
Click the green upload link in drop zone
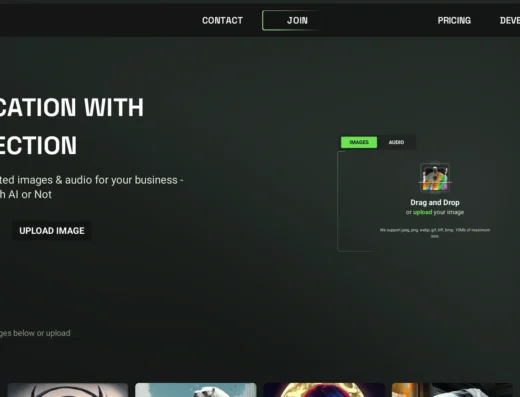click(x=422, y=212)
